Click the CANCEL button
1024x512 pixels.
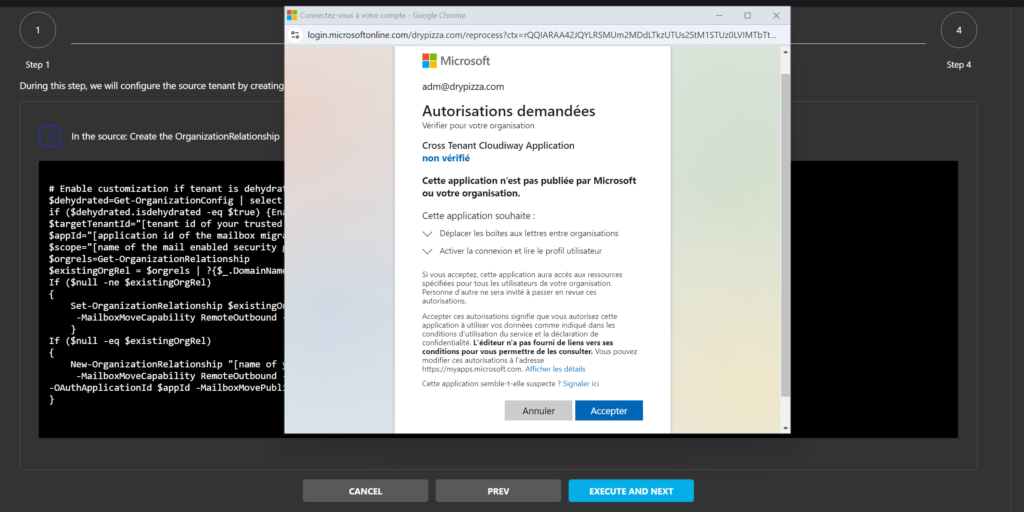[x=365, y=491]
